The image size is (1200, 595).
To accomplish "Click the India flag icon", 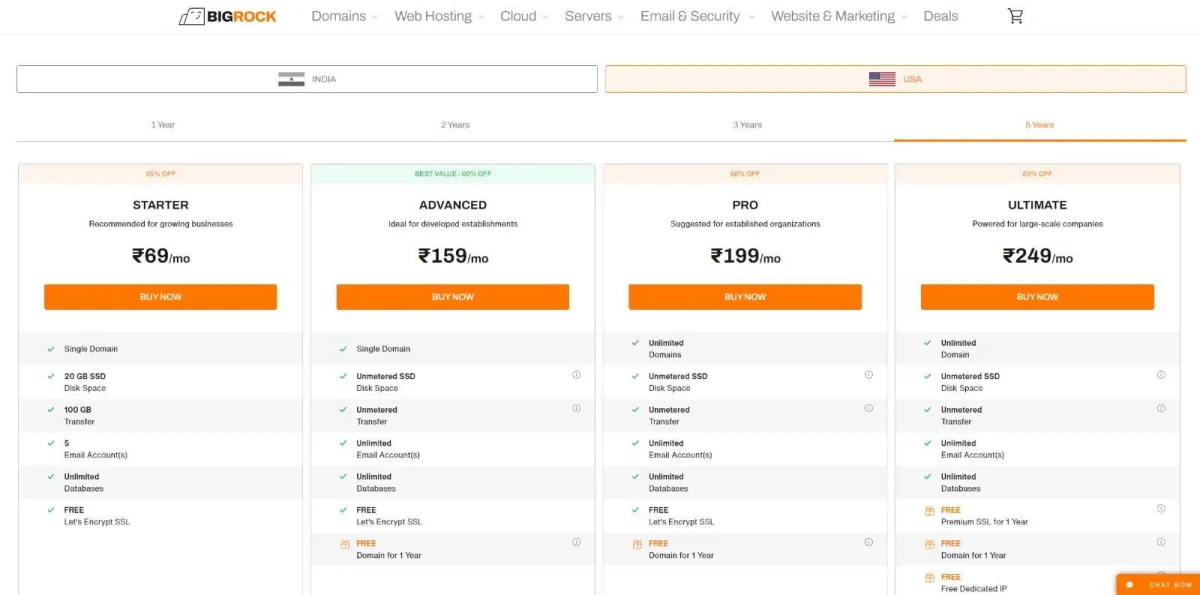I will (x=291, y=79).
